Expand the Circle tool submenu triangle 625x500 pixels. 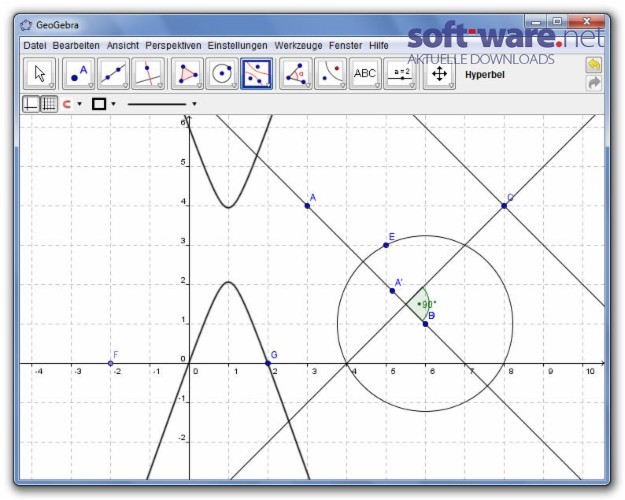234,86
